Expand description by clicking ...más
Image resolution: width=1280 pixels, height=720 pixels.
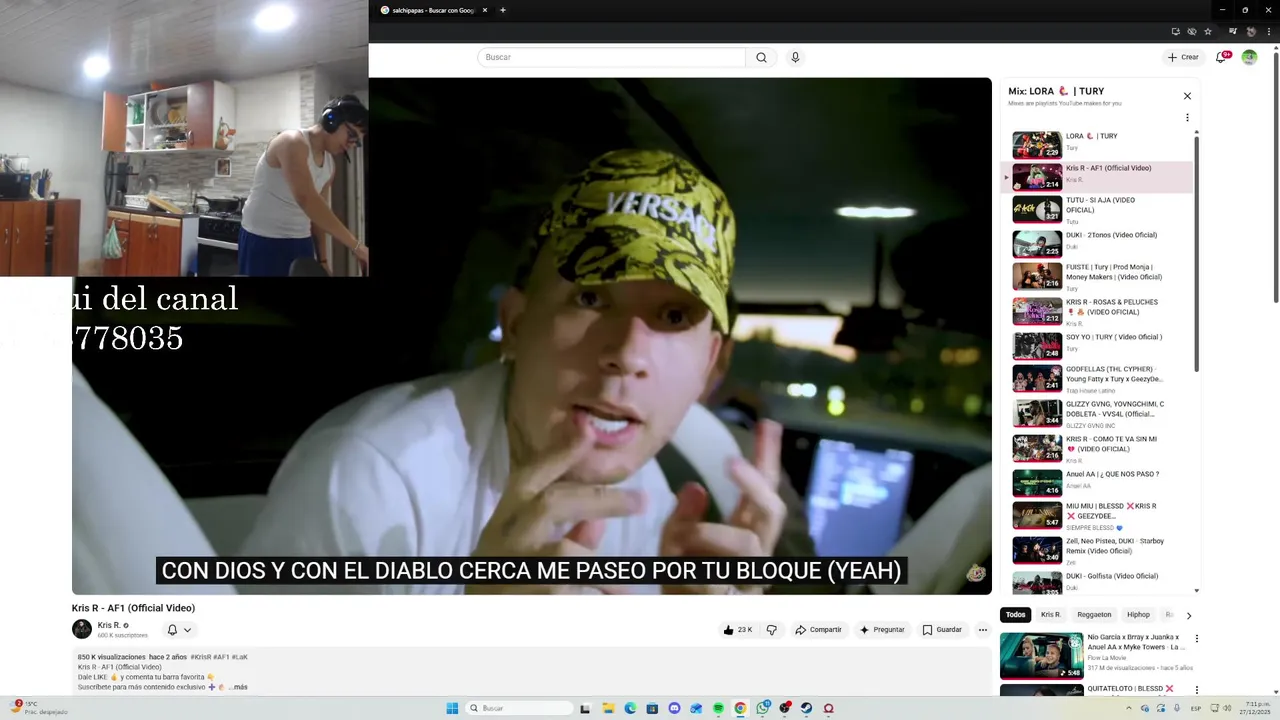click(x=238, y=687)
